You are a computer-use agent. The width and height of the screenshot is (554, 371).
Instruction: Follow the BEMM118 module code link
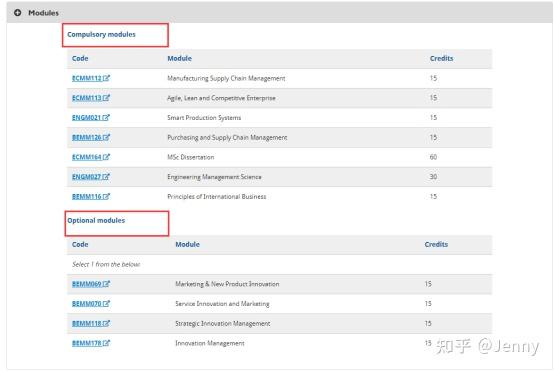(x=87, y=323)
